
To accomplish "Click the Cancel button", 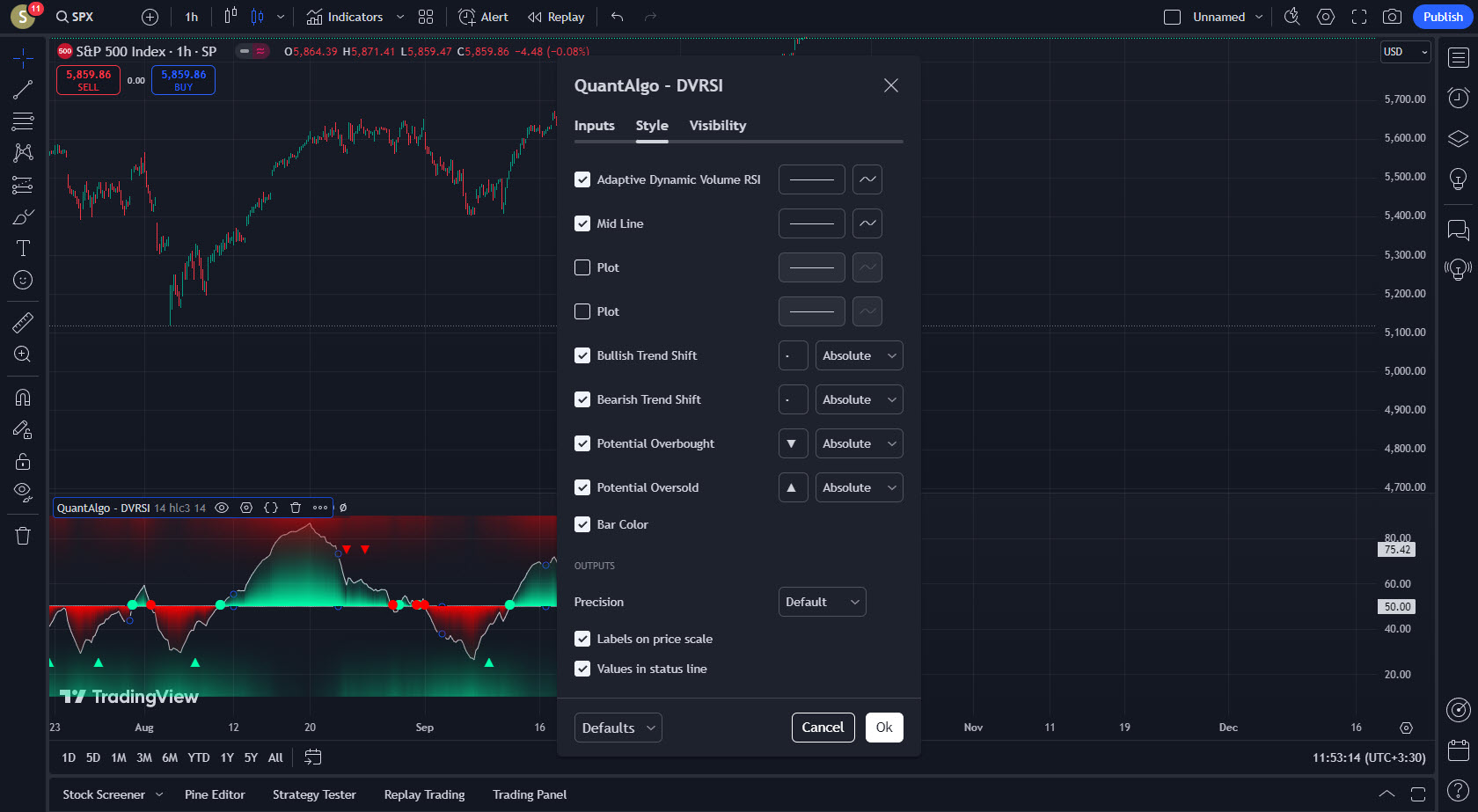I will (823, 728).
